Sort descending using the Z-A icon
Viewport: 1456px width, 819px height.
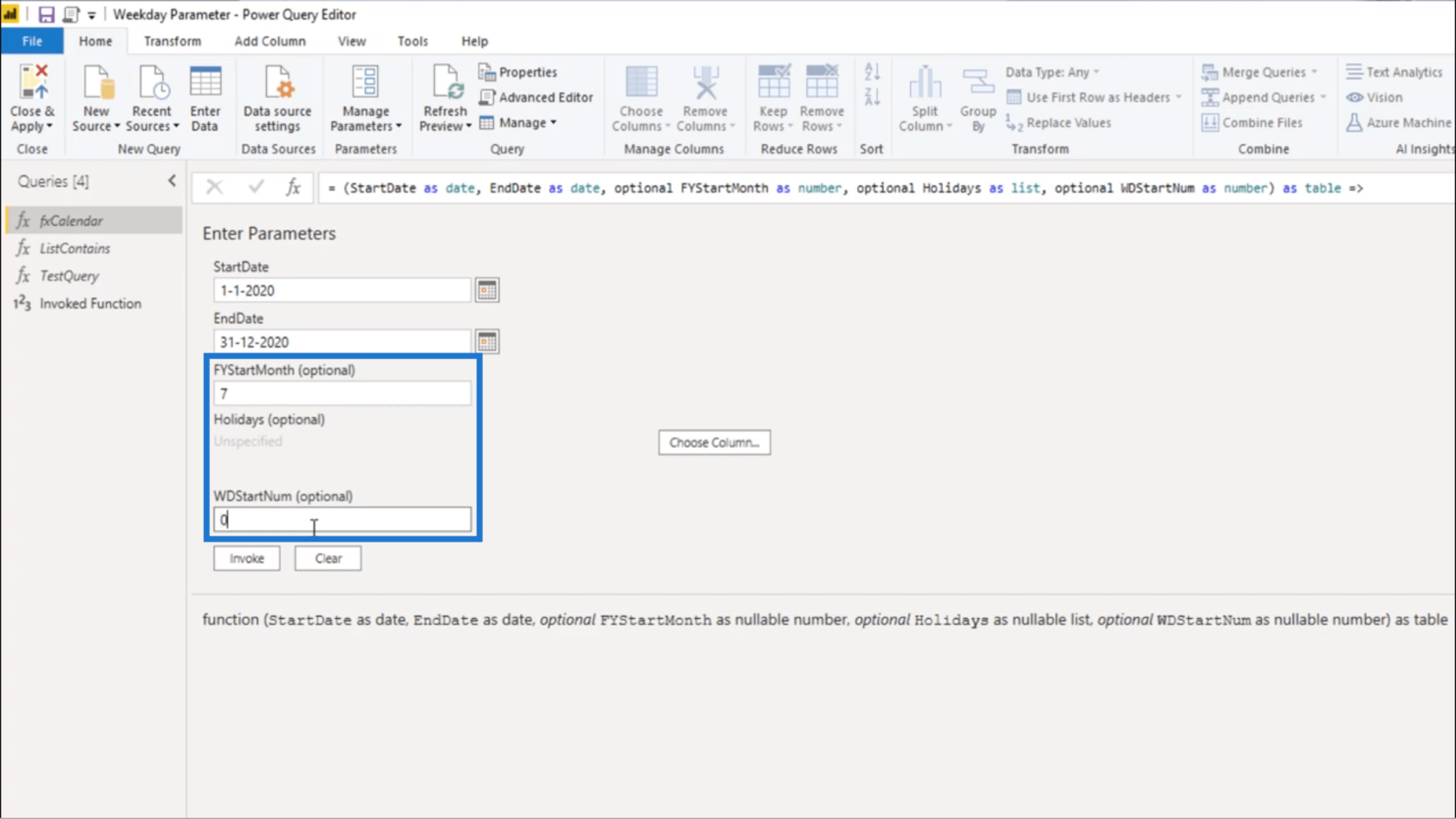(872, 97)
